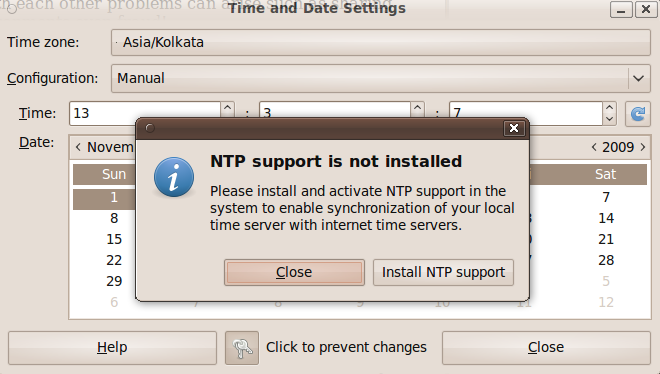This screenshot has height=374, width=660.
Task: Go to previous month arrow beside November
Action: [78, 147]
